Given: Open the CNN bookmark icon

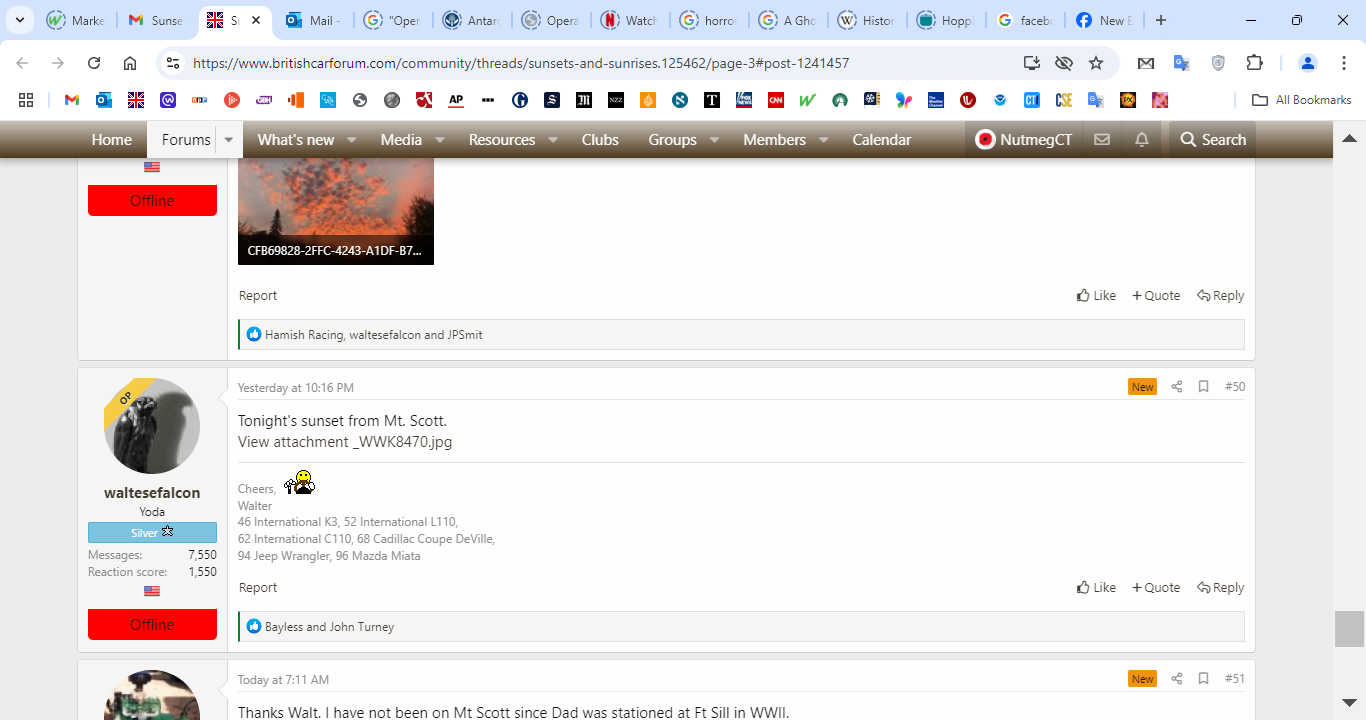Looking at the screenshot, I should (x=775, y=100).
